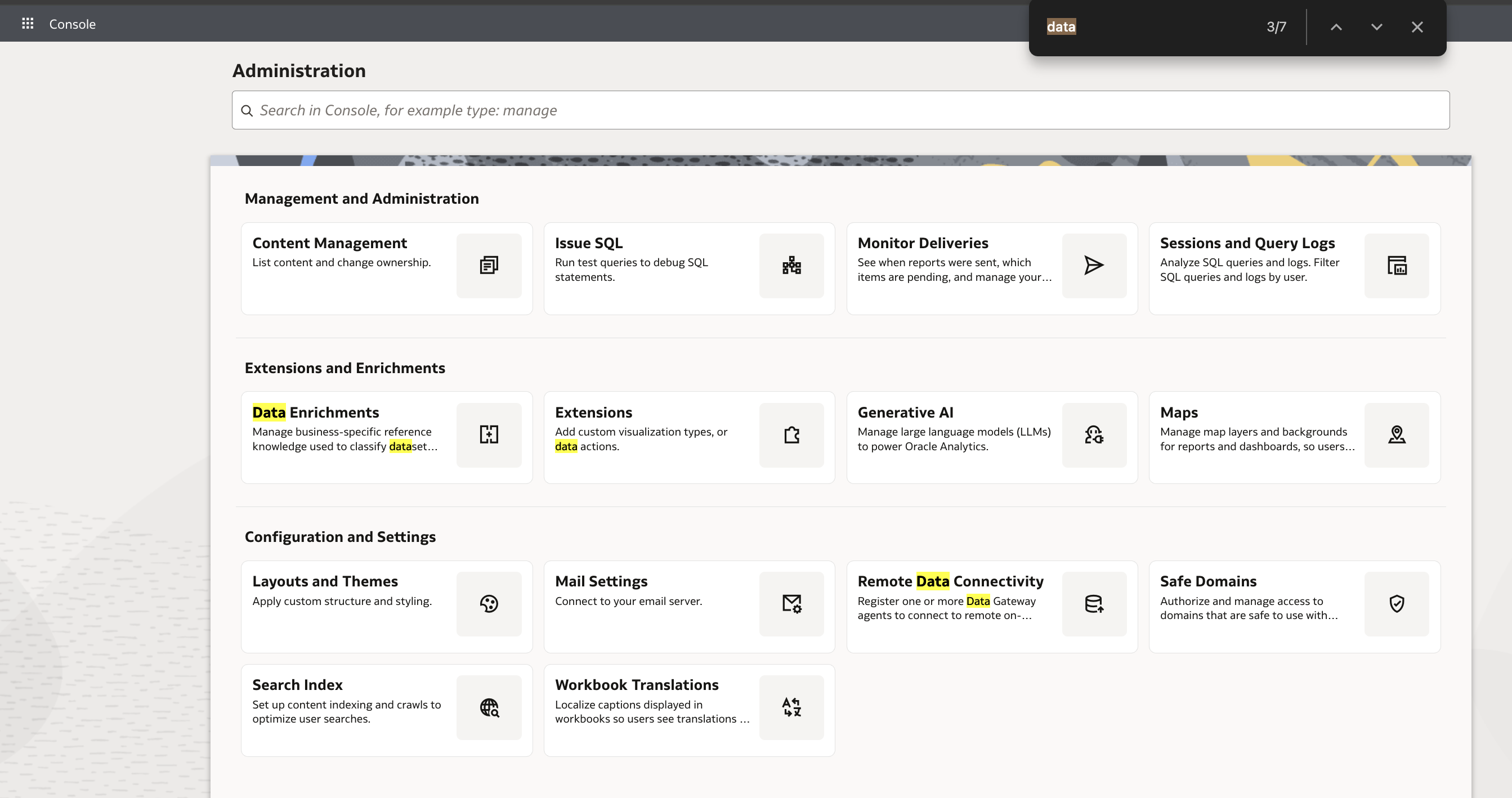Close the find-in-page bar
Screen dimensions: 1512x798
1417,27
